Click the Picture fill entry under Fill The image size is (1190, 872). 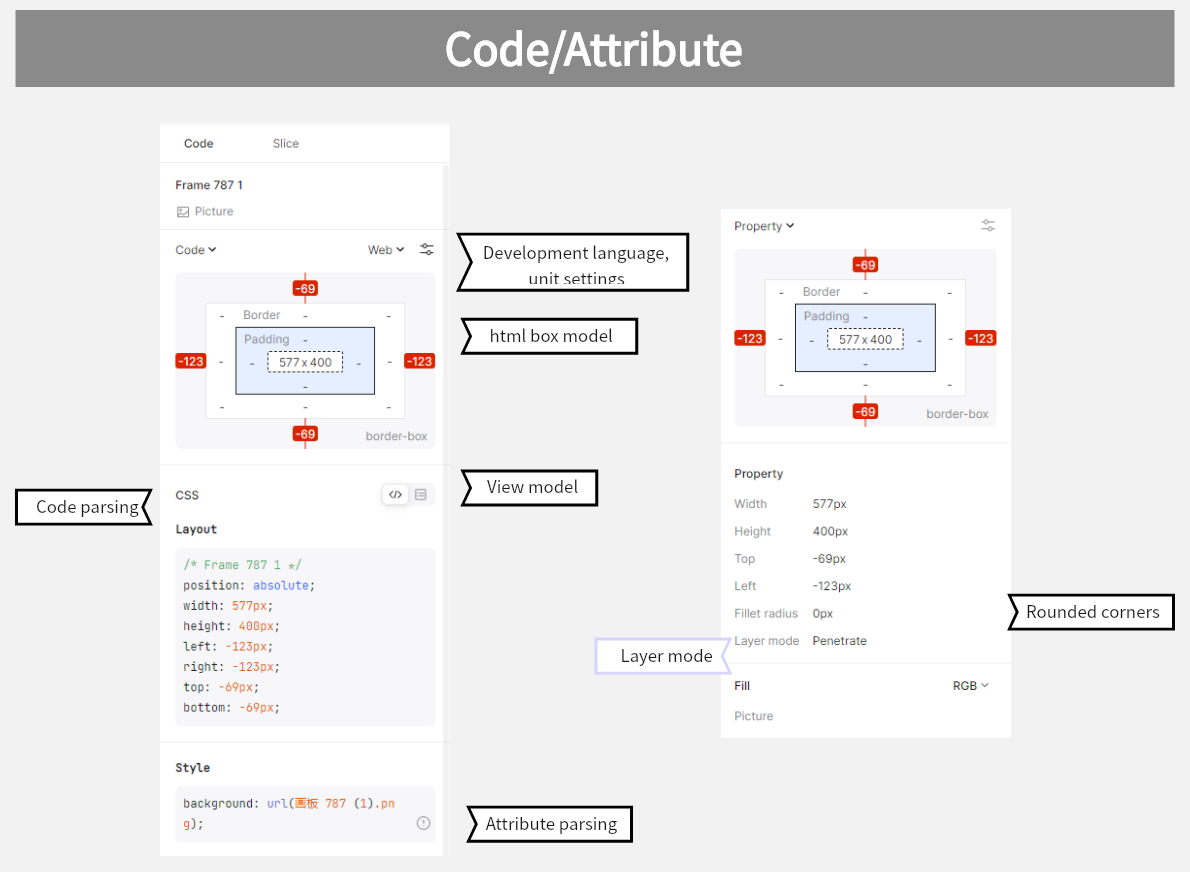(x=754, y=716)
